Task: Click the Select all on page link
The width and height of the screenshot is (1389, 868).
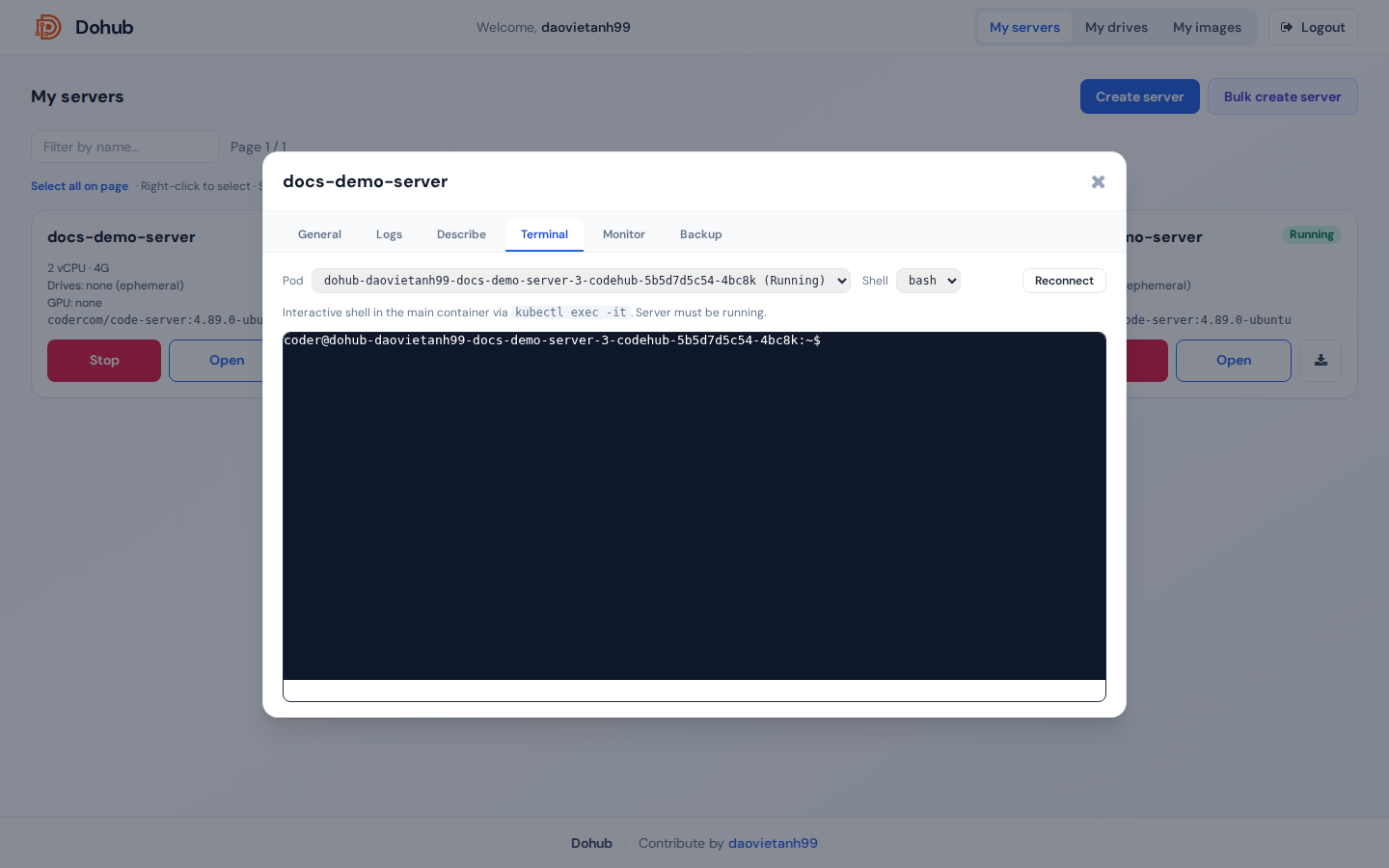Action: click(79, 186)
